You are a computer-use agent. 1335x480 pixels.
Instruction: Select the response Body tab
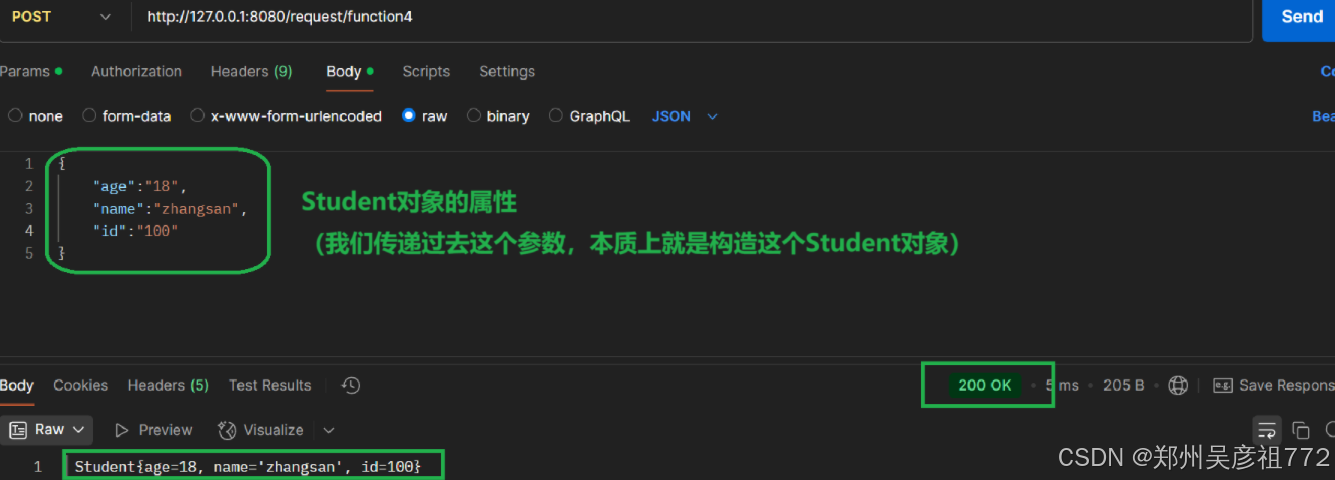click(x=16, y=385)
